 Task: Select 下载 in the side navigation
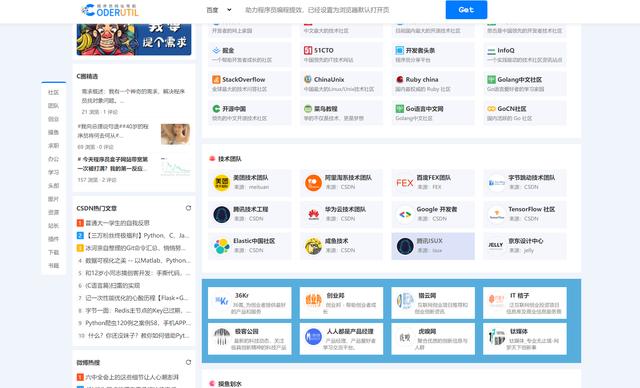pos(53,252)
